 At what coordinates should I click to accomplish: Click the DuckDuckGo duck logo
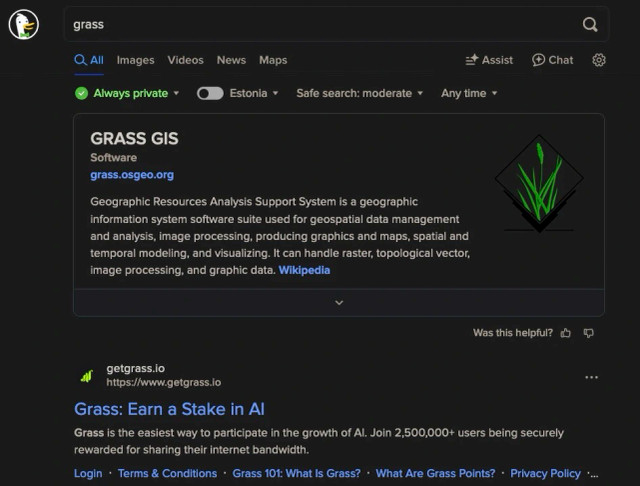tap(24, 24)
